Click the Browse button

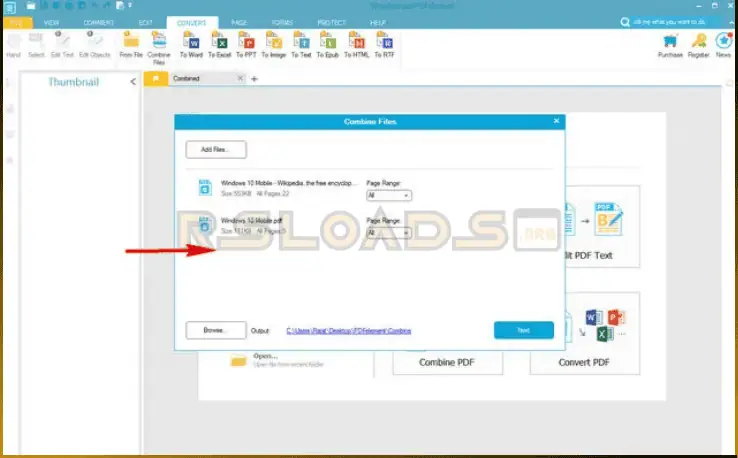coord(216,330)
